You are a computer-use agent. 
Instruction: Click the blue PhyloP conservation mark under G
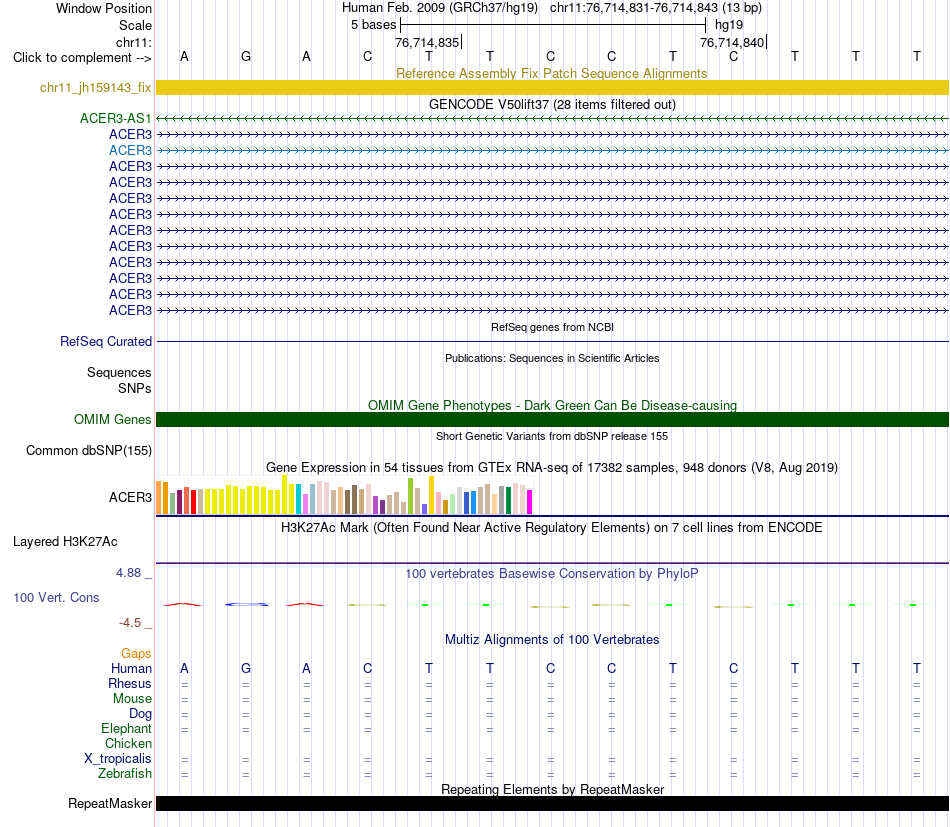coord(246,605)
